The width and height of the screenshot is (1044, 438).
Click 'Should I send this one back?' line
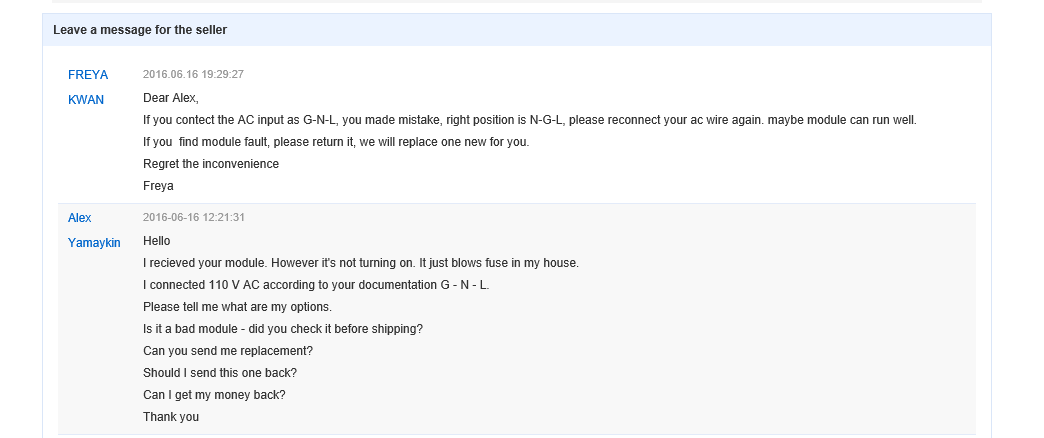pyautogui.click(x=220, y=373)
